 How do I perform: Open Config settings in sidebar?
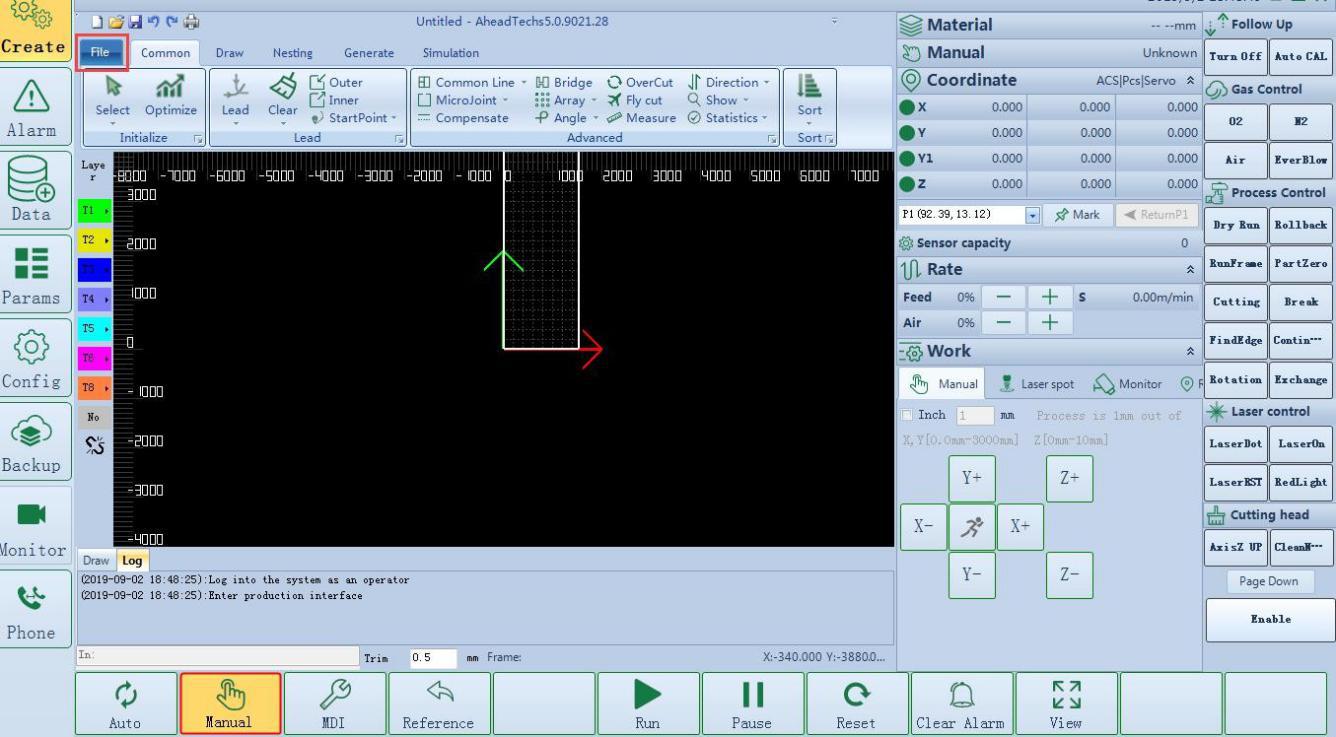pos(33,356)
